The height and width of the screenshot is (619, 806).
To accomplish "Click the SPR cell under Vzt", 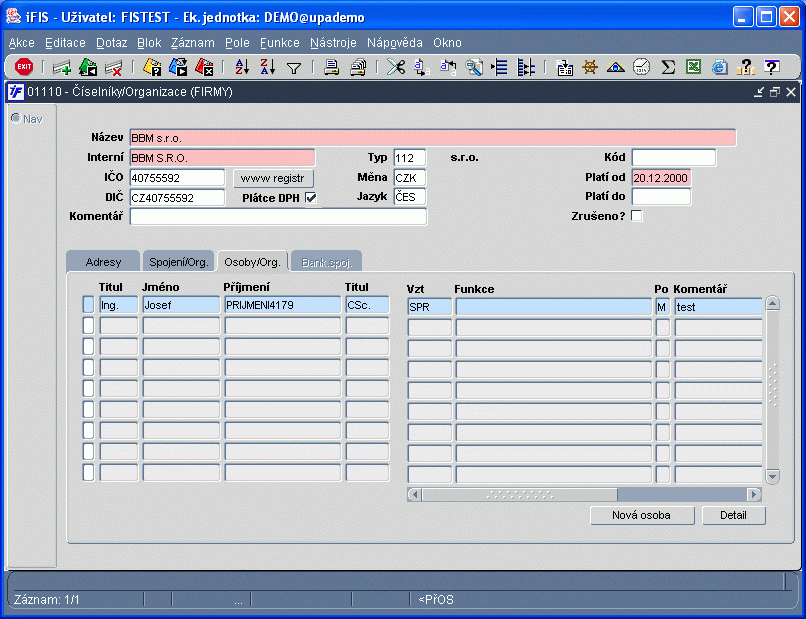I will [x=430, y=306].
